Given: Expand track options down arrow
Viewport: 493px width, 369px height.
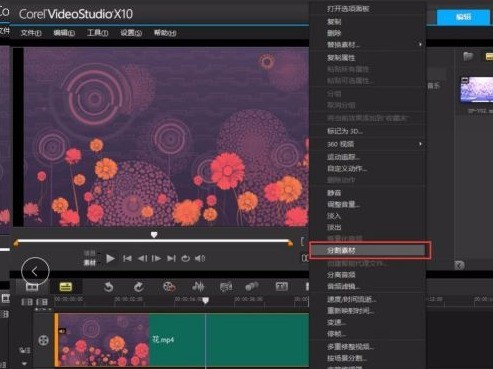Looking at the screenshot, I should click(24, 363).
